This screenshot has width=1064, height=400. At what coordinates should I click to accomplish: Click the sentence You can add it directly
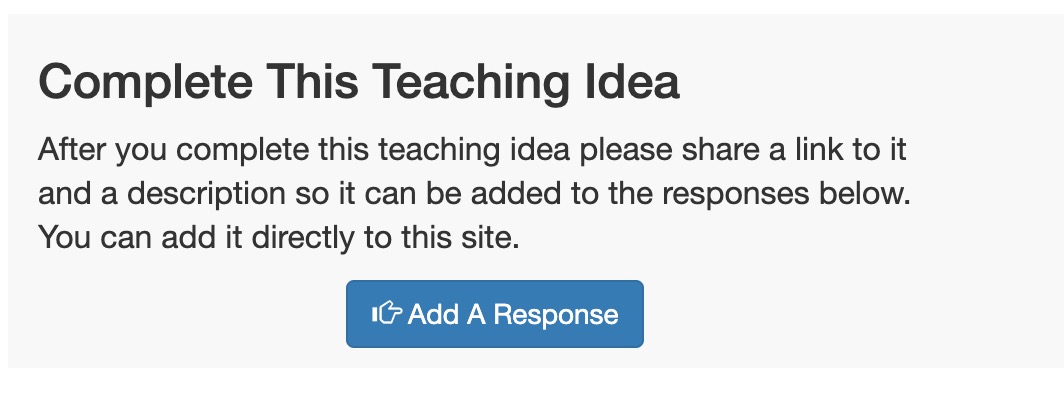[x=279, y=238]
